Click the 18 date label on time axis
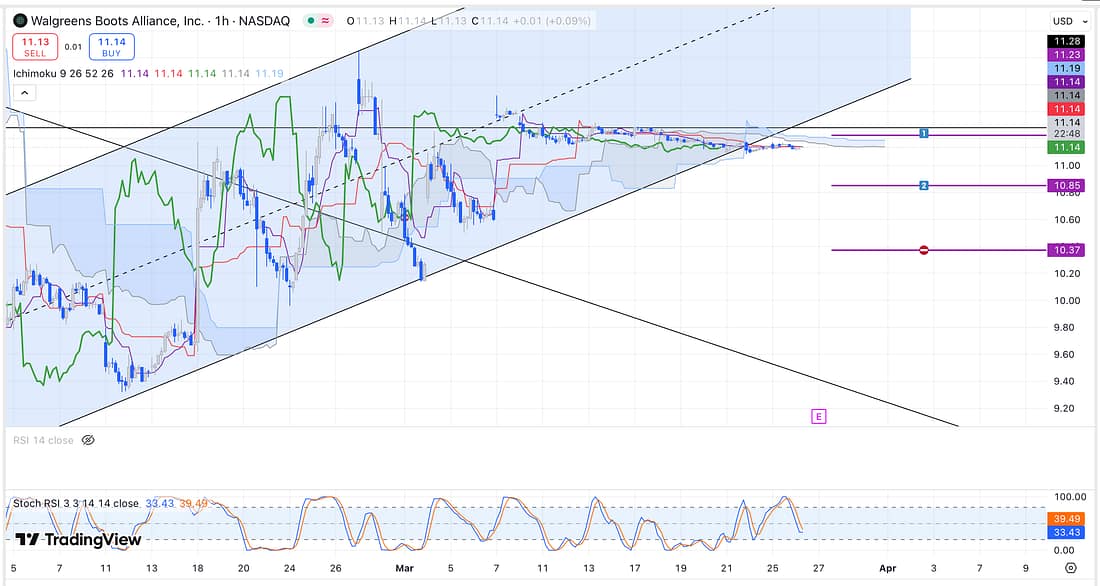 [x=198, y=568]
